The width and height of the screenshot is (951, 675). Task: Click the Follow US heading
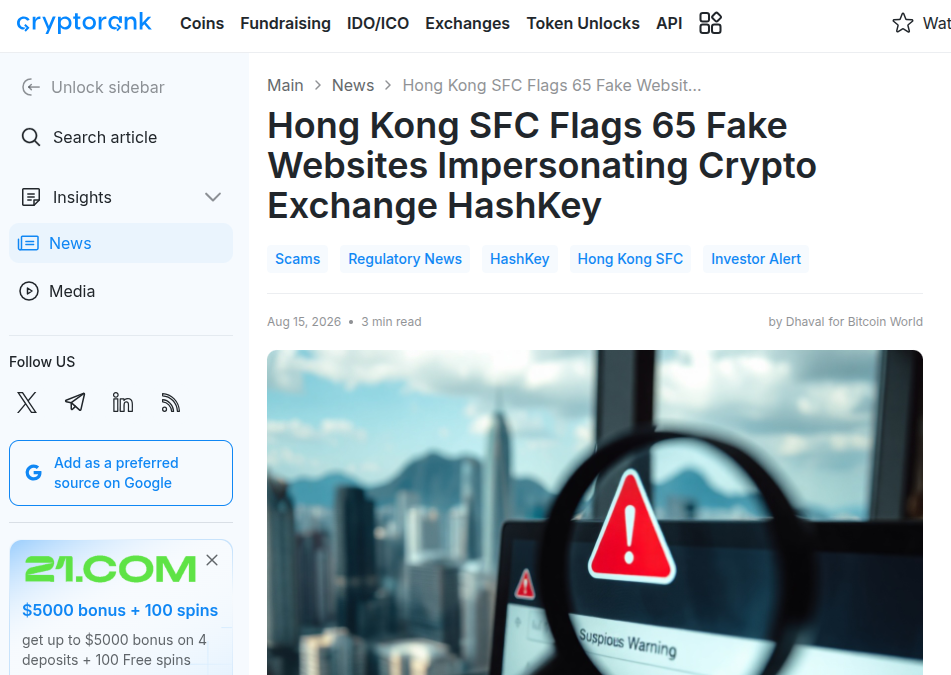pos(42,362)
